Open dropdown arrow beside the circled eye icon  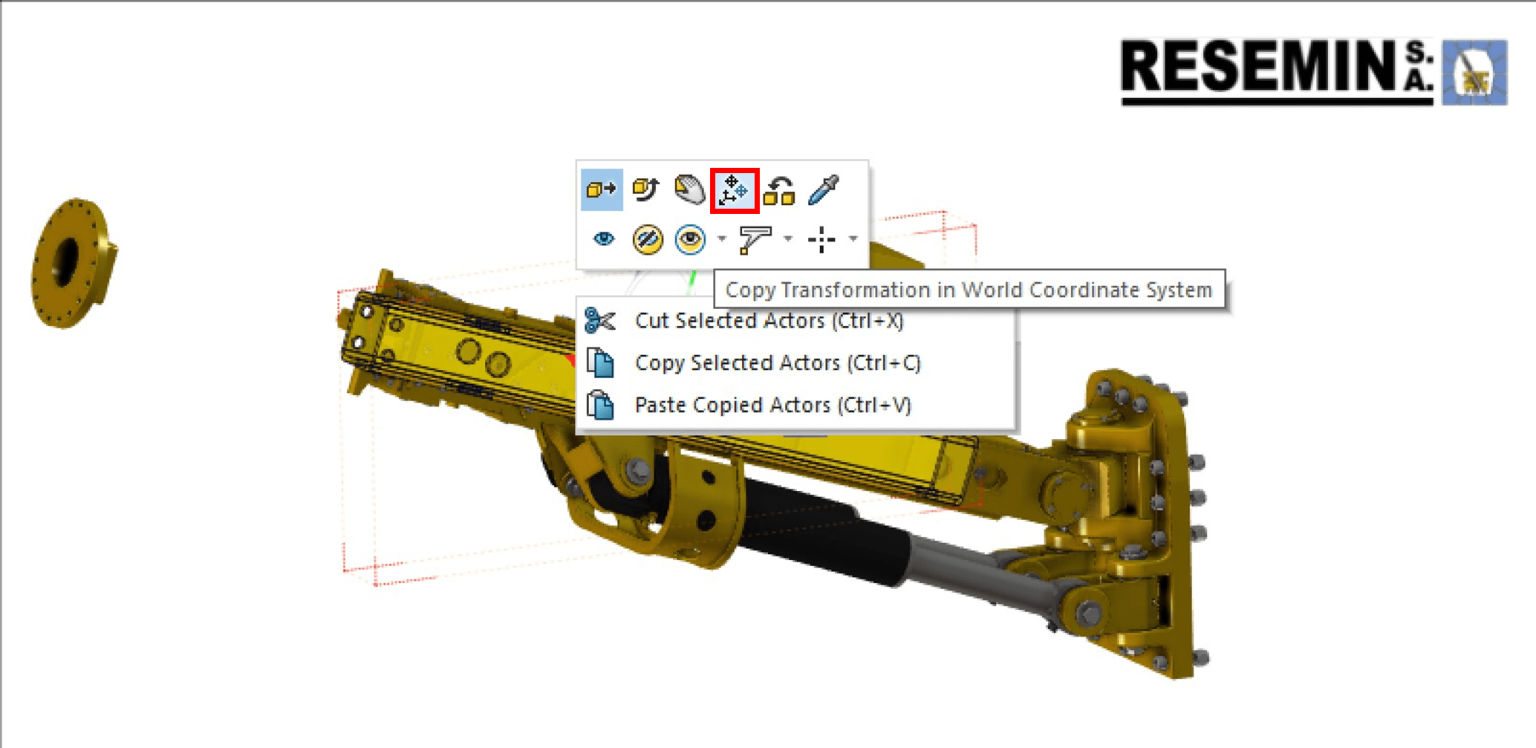(x=721, y=240)
